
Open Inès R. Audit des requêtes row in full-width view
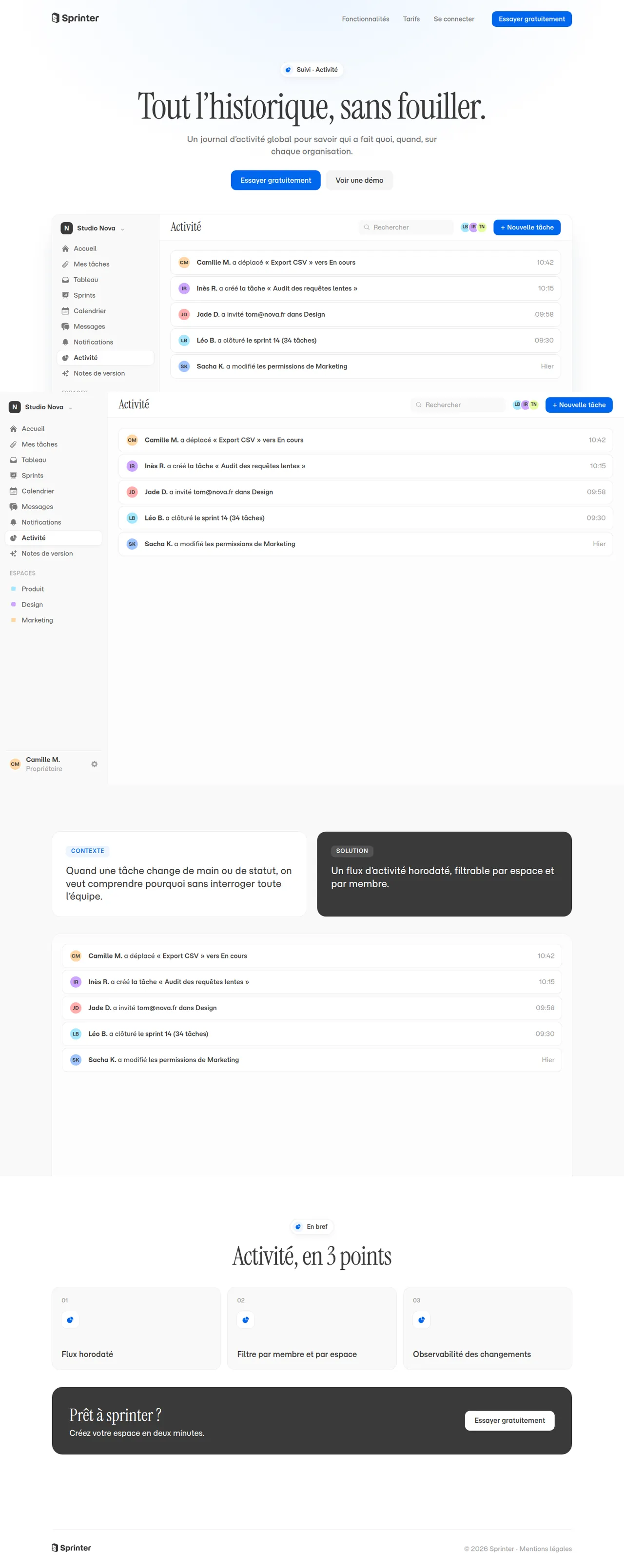pyautogui.click(x=365, y=466)
